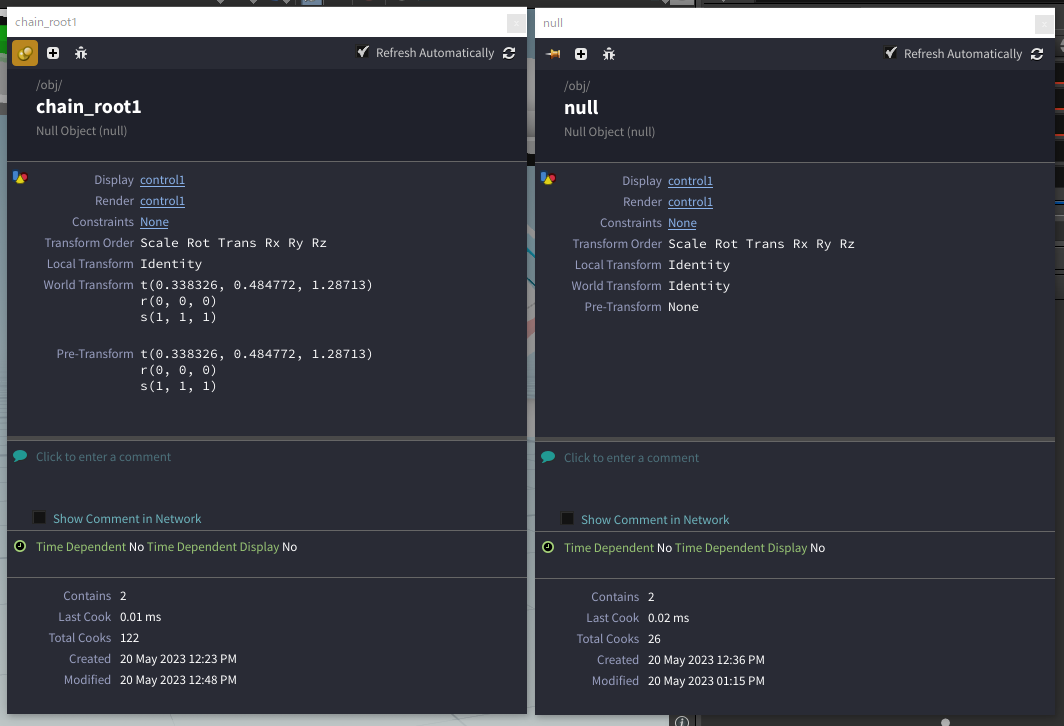
Task: Click the plus icon in null panel
Action: (x=581, y=54)
